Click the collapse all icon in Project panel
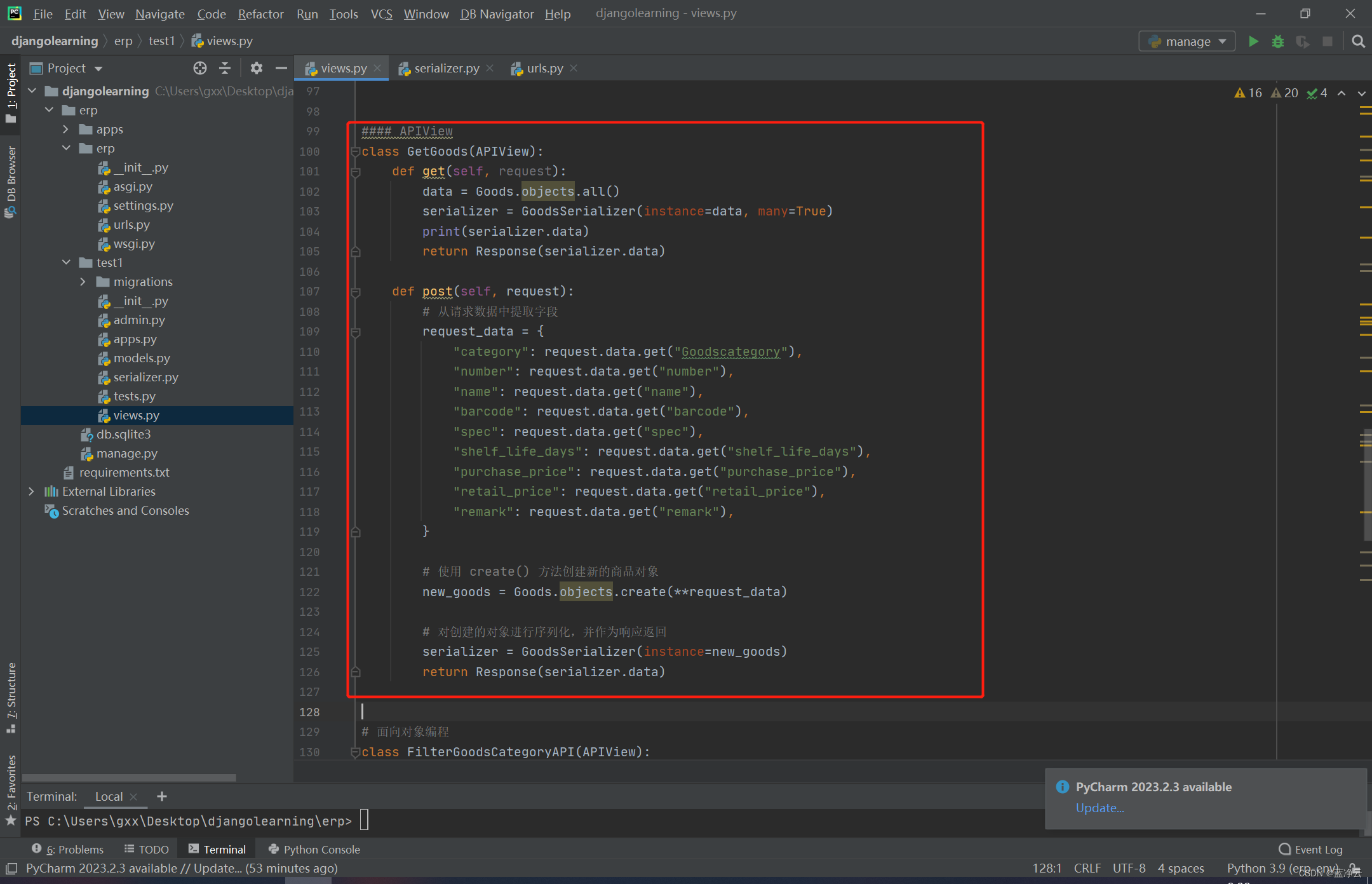 tap(225, 68)
